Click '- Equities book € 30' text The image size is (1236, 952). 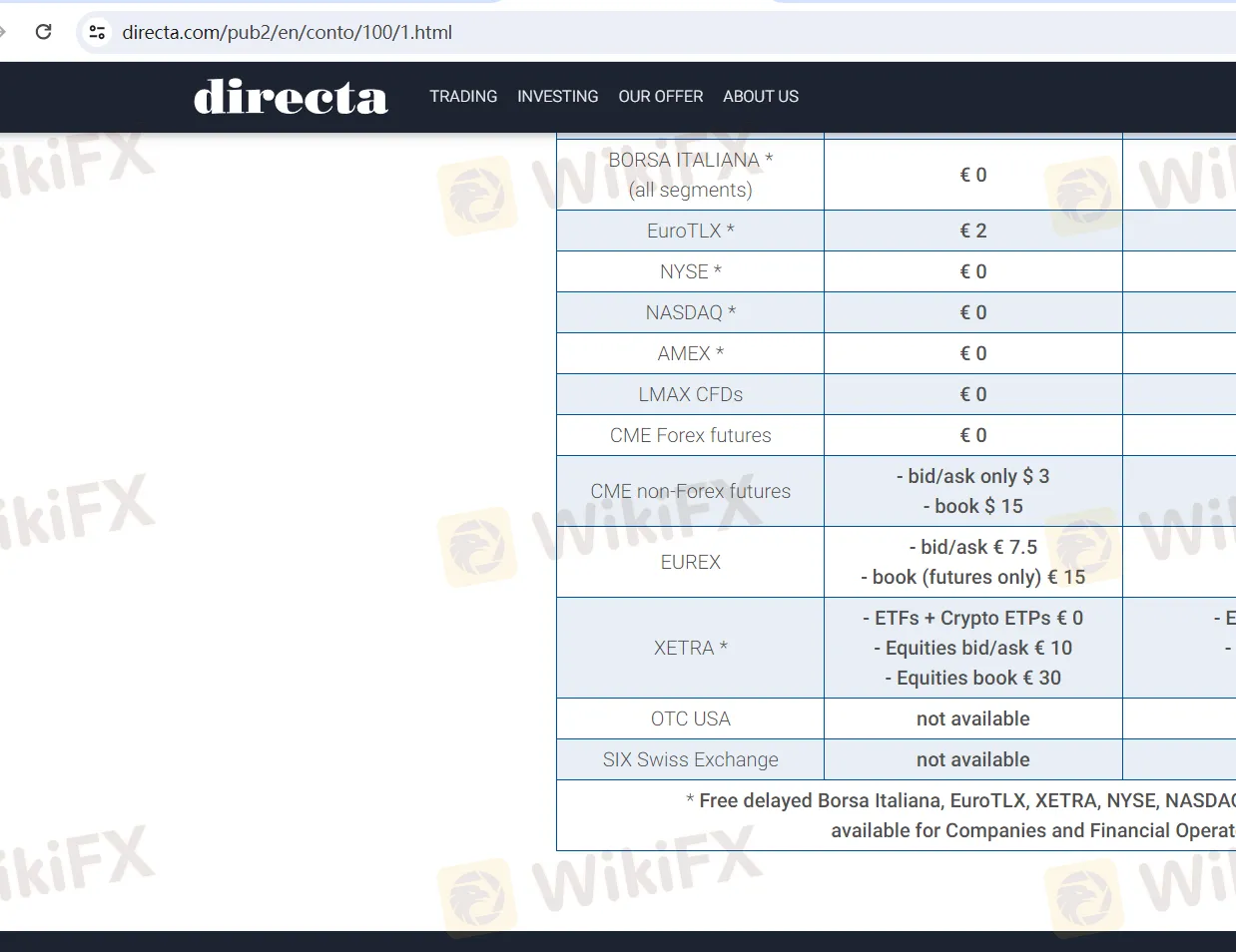(x=973, y=678)
